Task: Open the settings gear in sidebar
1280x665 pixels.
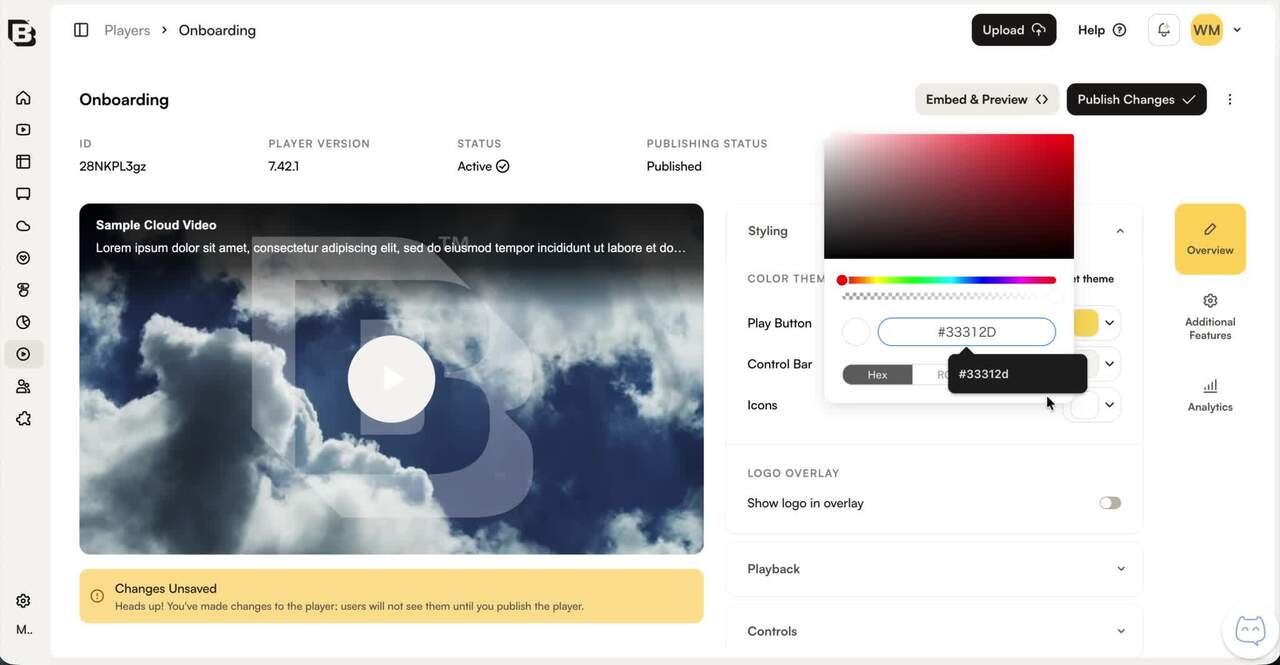Action: point(23,601)
